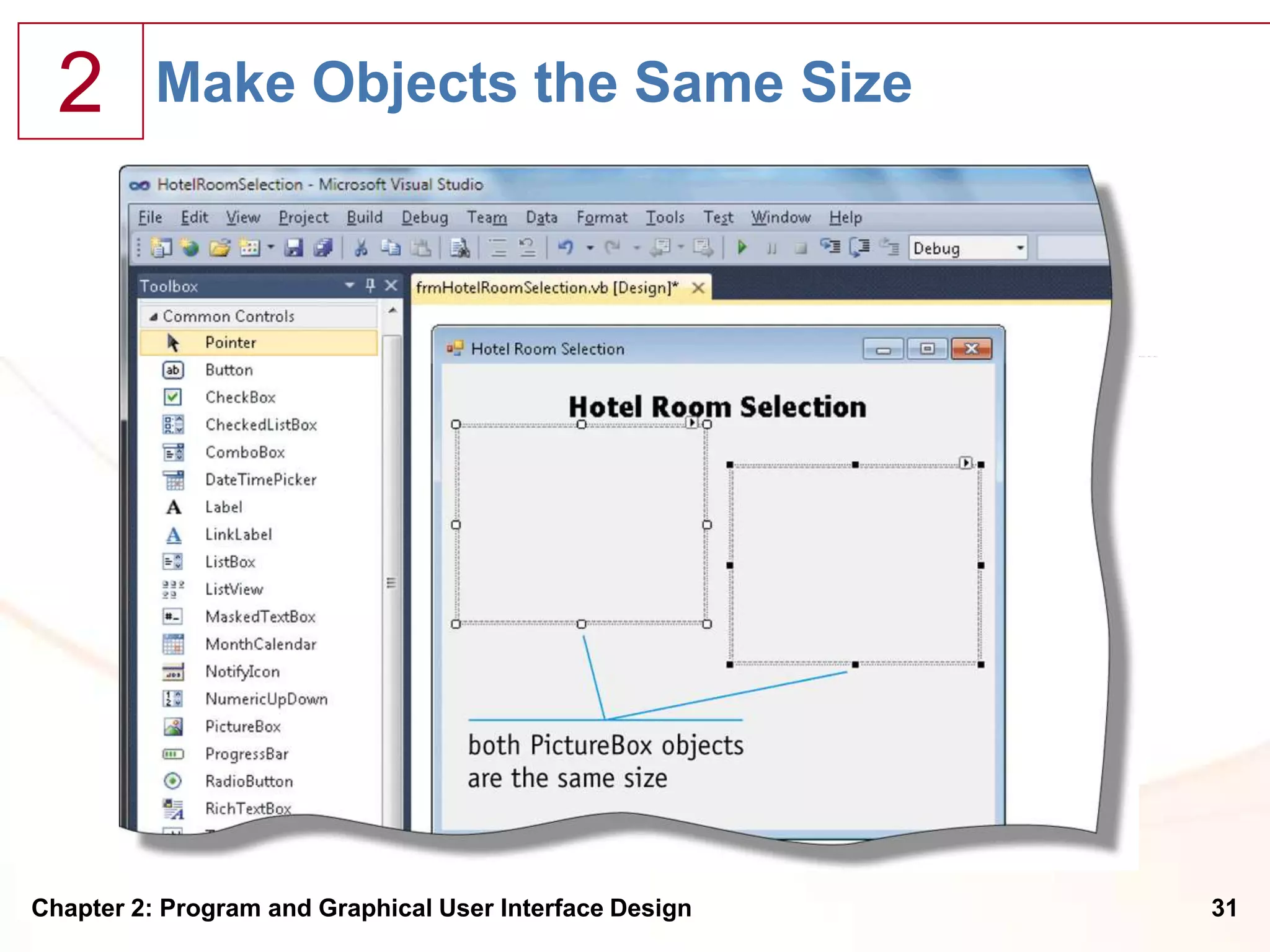Image resolution: width=1270 pixels, height=952 pixels.
Task: Click the Undo arrow icon
Action: [566, 248]
